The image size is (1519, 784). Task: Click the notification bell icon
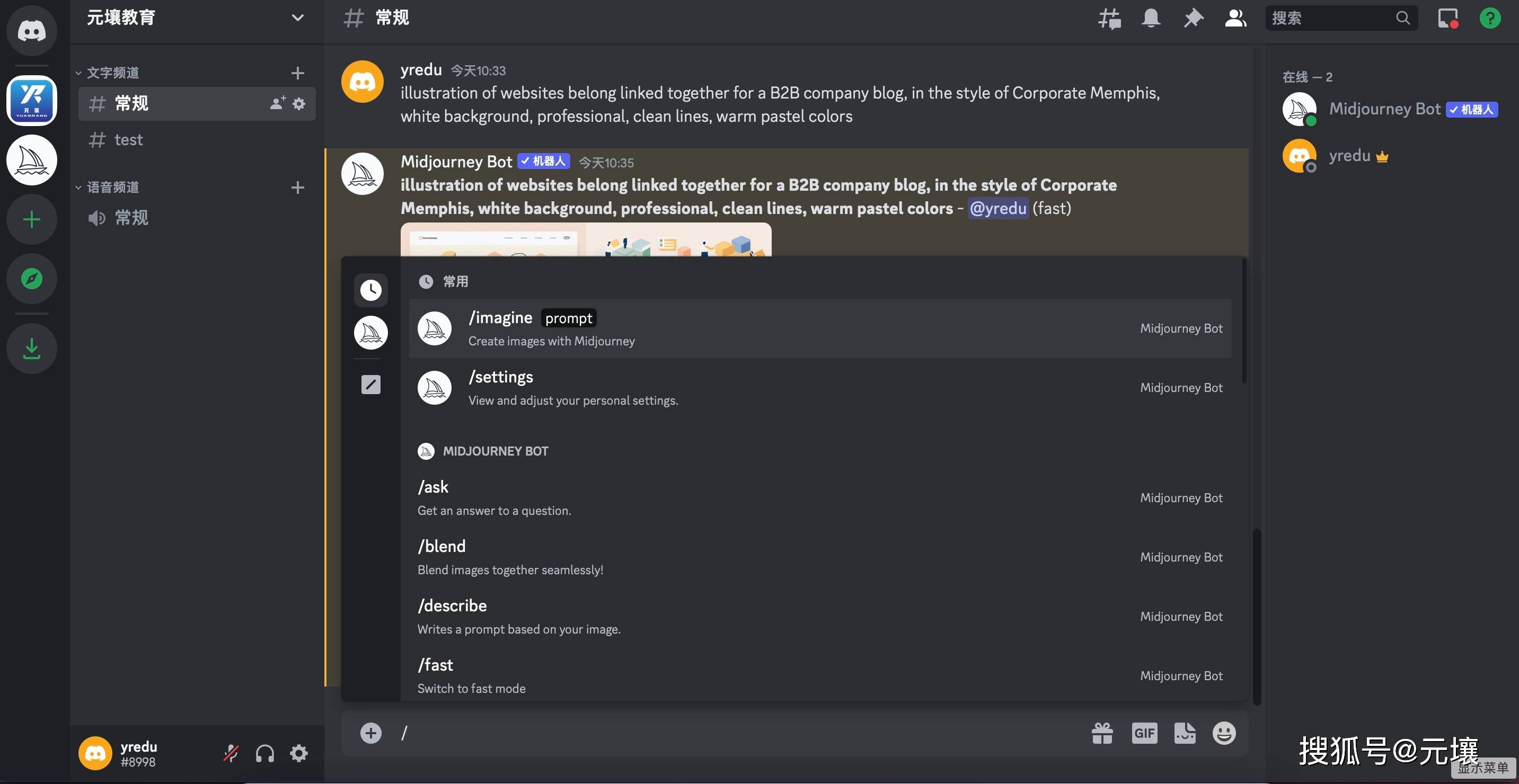[1151, 18]
